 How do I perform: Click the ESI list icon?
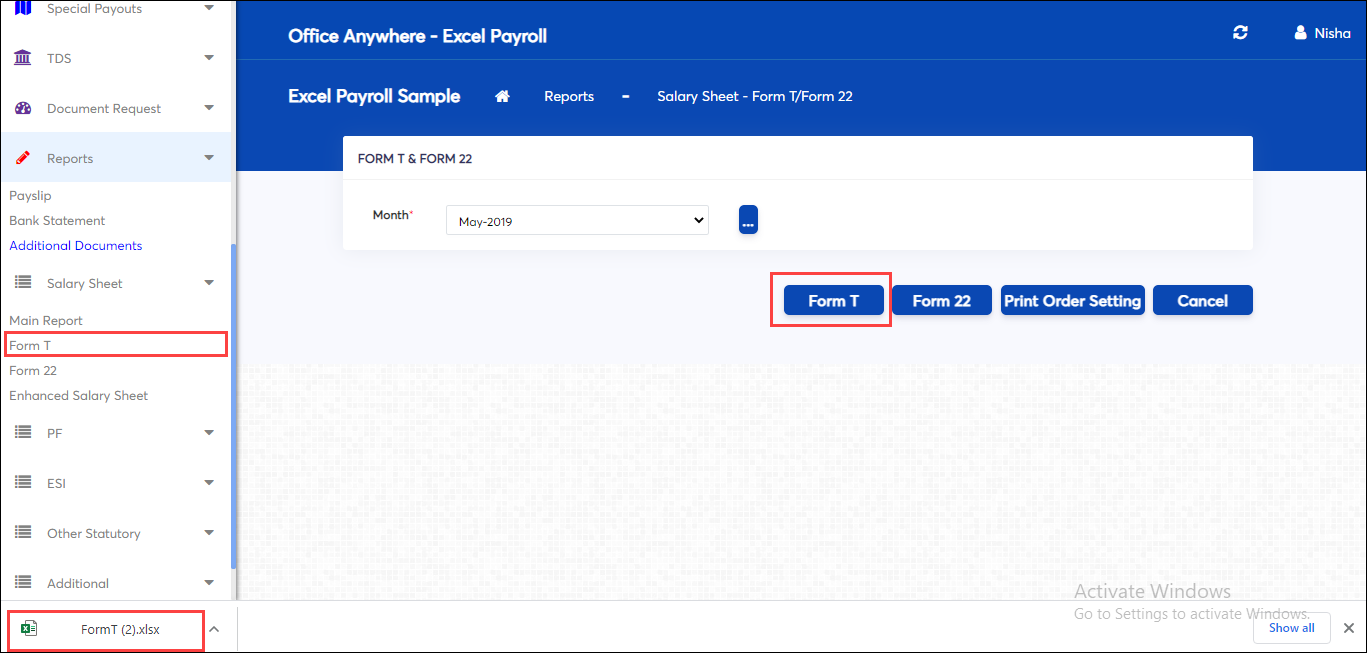[x=23, y=483]
